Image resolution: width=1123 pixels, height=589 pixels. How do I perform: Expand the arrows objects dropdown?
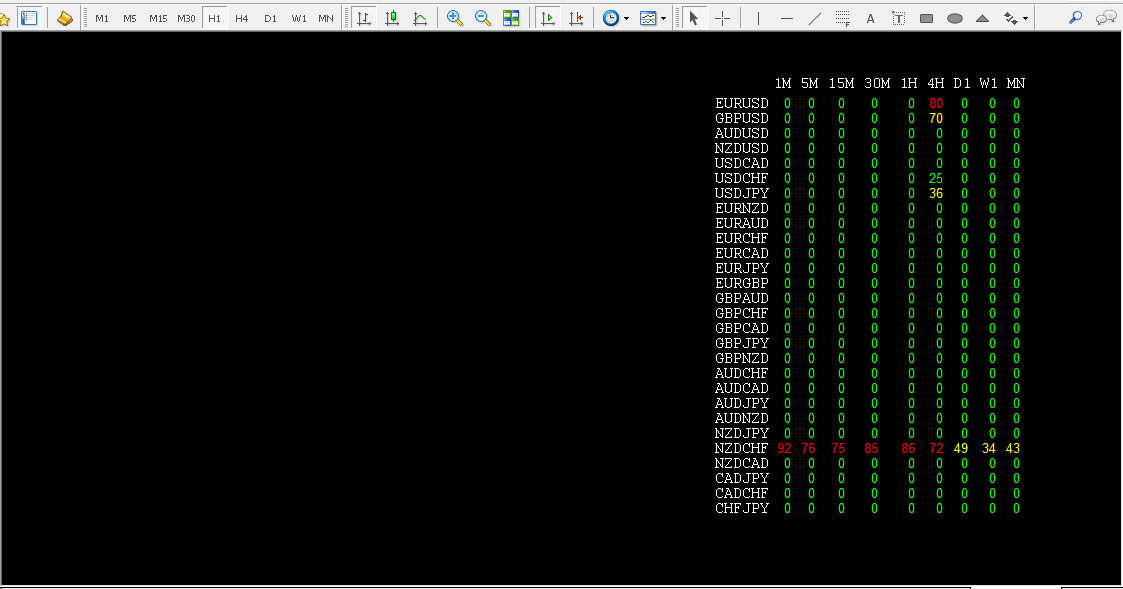[x=1026, y=18]
